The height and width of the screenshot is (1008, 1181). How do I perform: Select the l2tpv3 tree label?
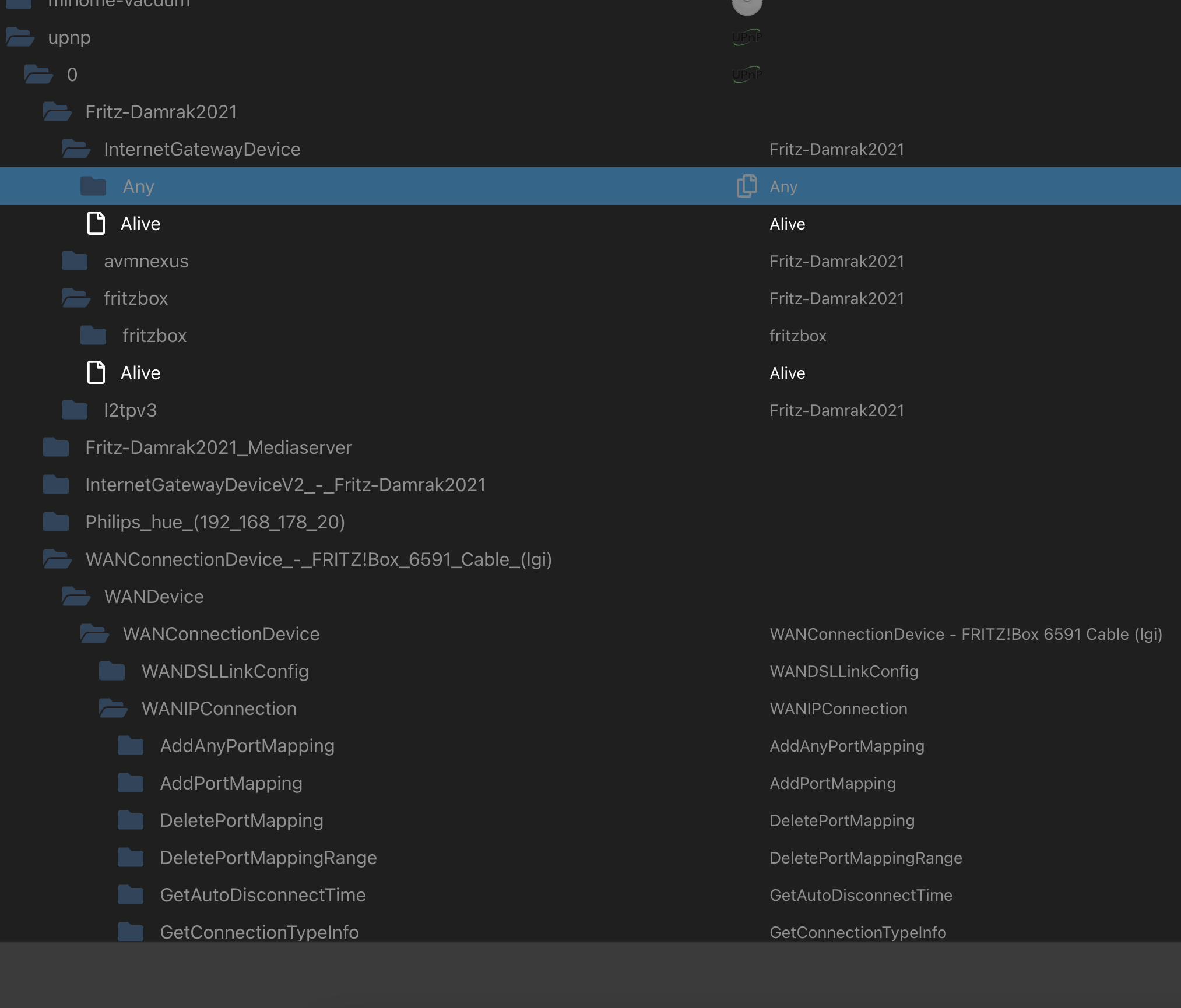[x=131, y=411]
